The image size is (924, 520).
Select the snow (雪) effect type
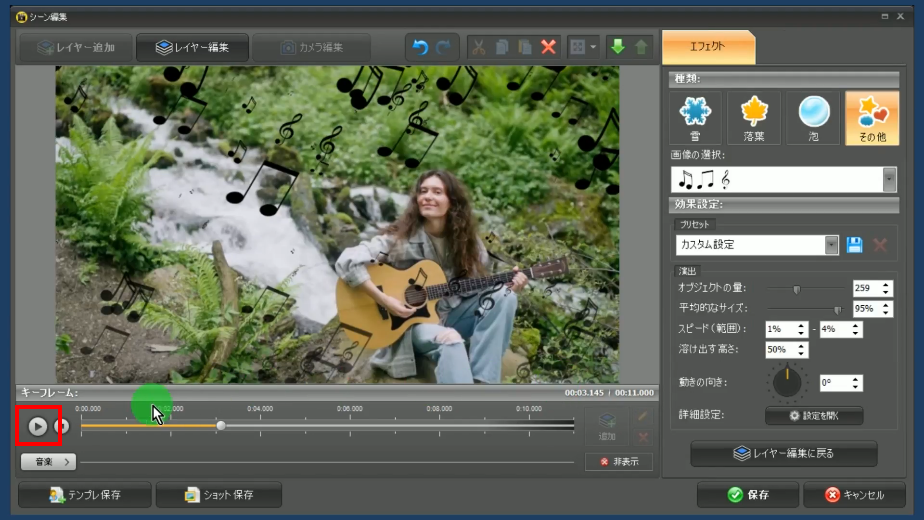point(695,118)
